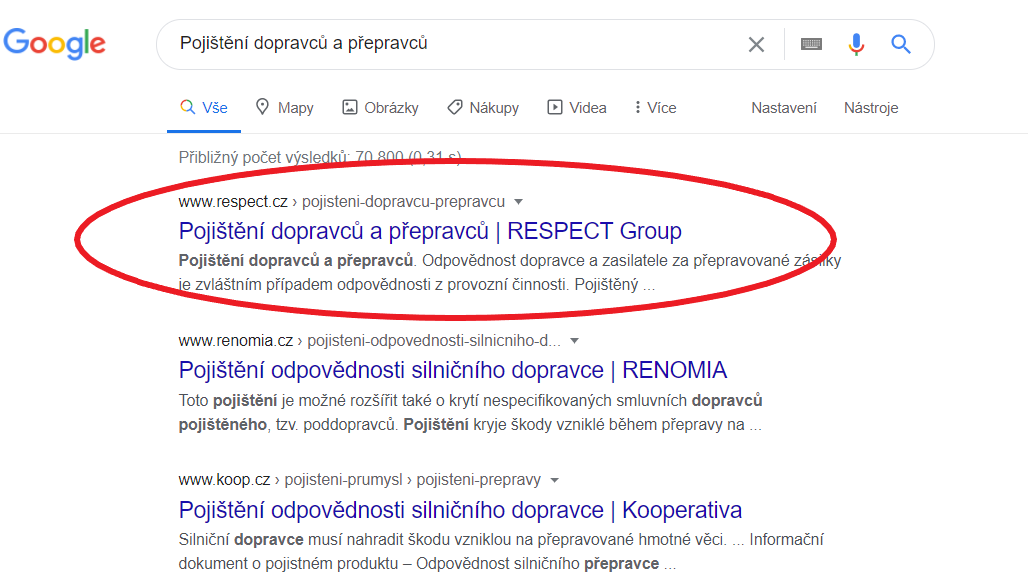Click the blue magnifier search button
The height and width of the screenshot is (582, 1028).
901,45
